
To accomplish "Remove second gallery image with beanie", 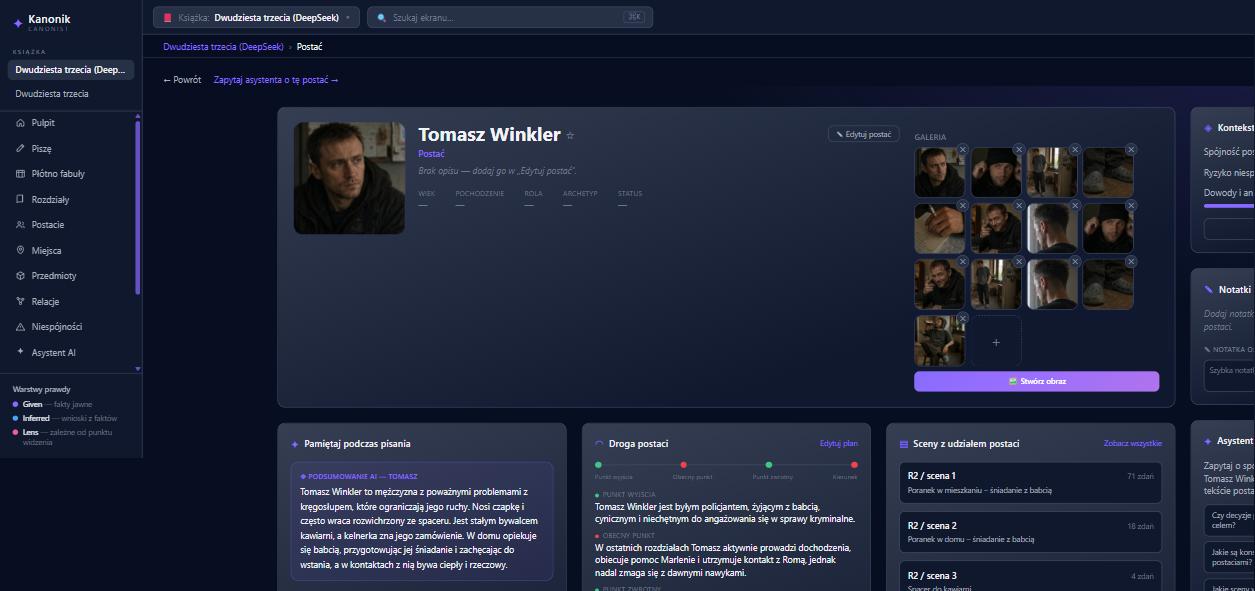I will (x=1018, y=149).
